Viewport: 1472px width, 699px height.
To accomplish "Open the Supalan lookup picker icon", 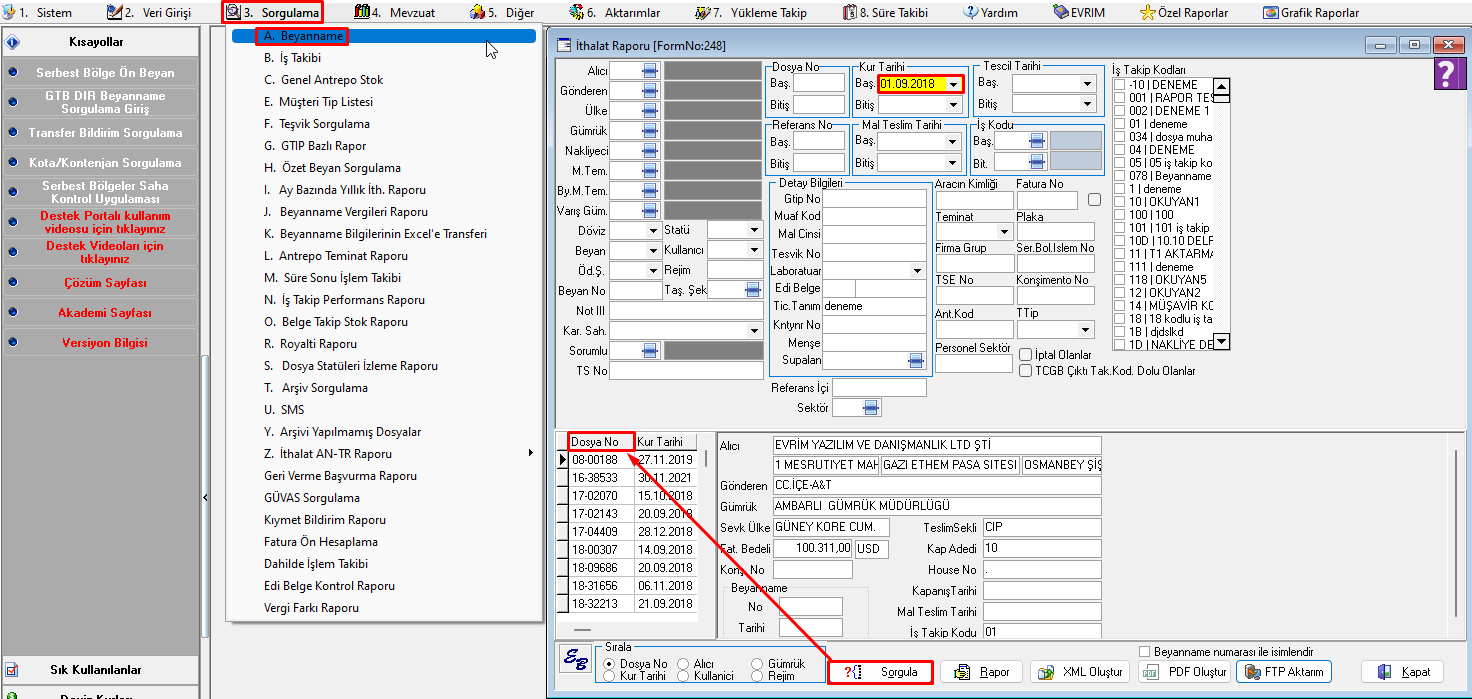I will click(x=915, y=360).
